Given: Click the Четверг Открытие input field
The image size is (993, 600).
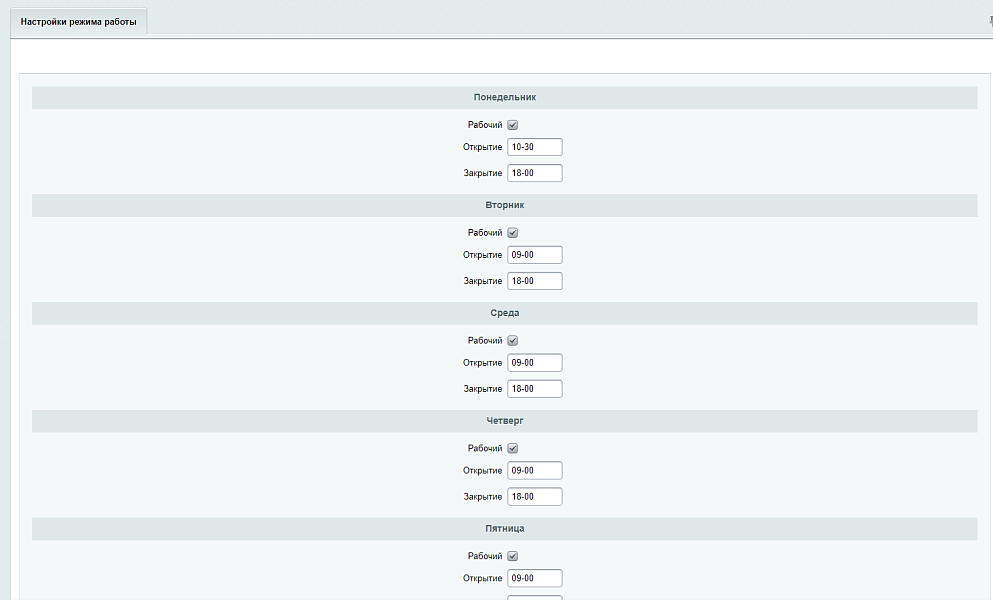Looking at the screenshot, I should tap(534, 471).
